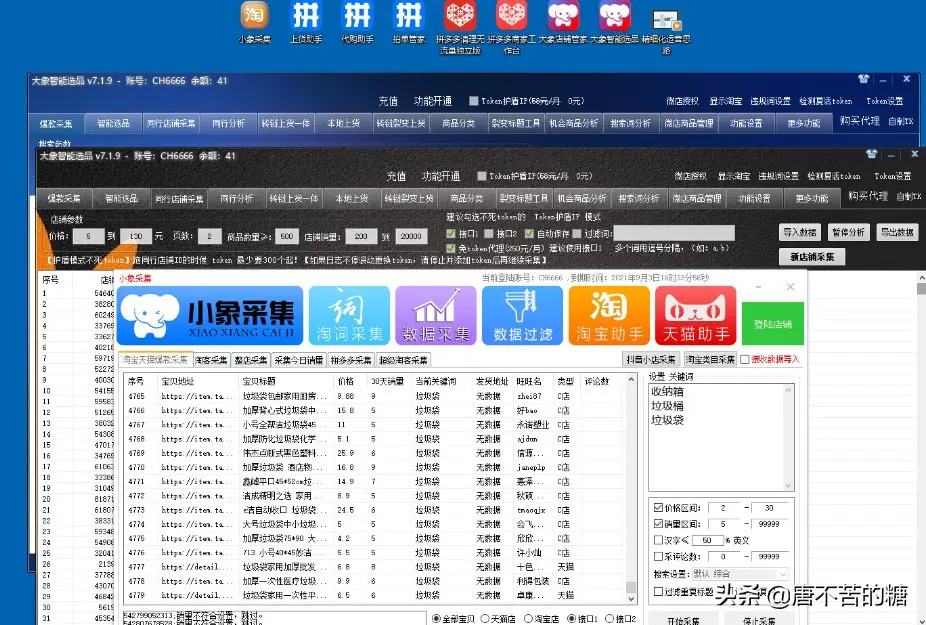
Task: Click the 导出数据 button
Action: point(897,232)
